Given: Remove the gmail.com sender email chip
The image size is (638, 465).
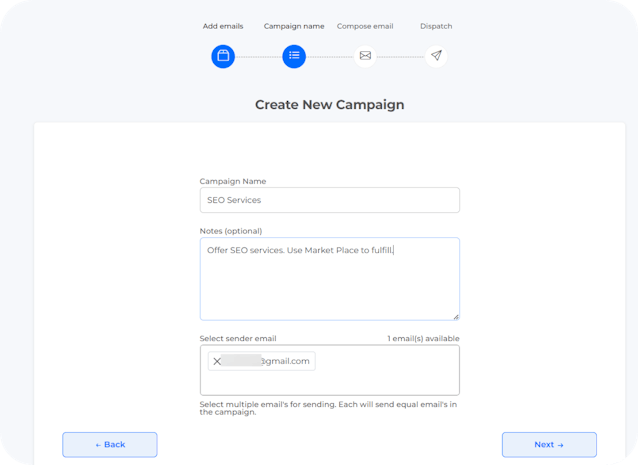Looking at the screenshot, I should 217,361.
